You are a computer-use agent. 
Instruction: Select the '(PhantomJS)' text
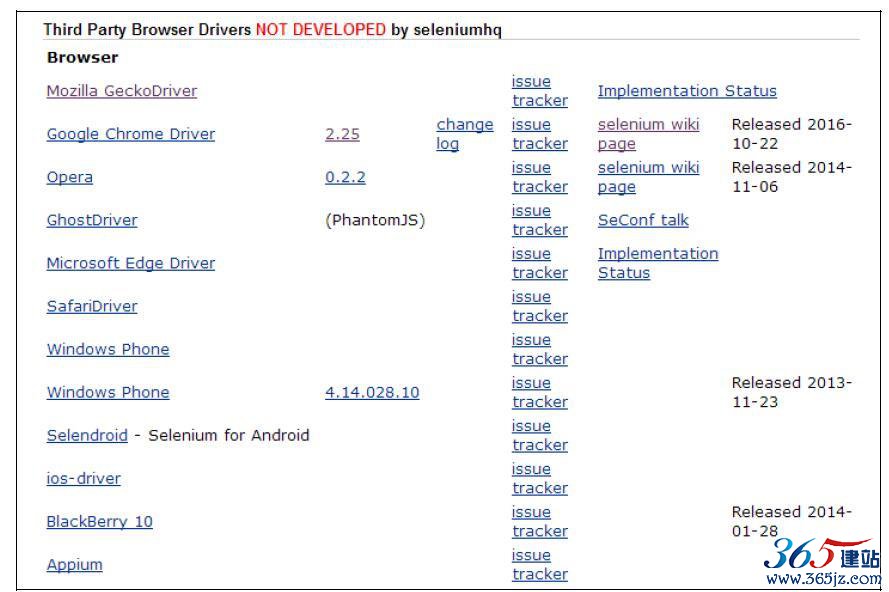pos(375,220)
